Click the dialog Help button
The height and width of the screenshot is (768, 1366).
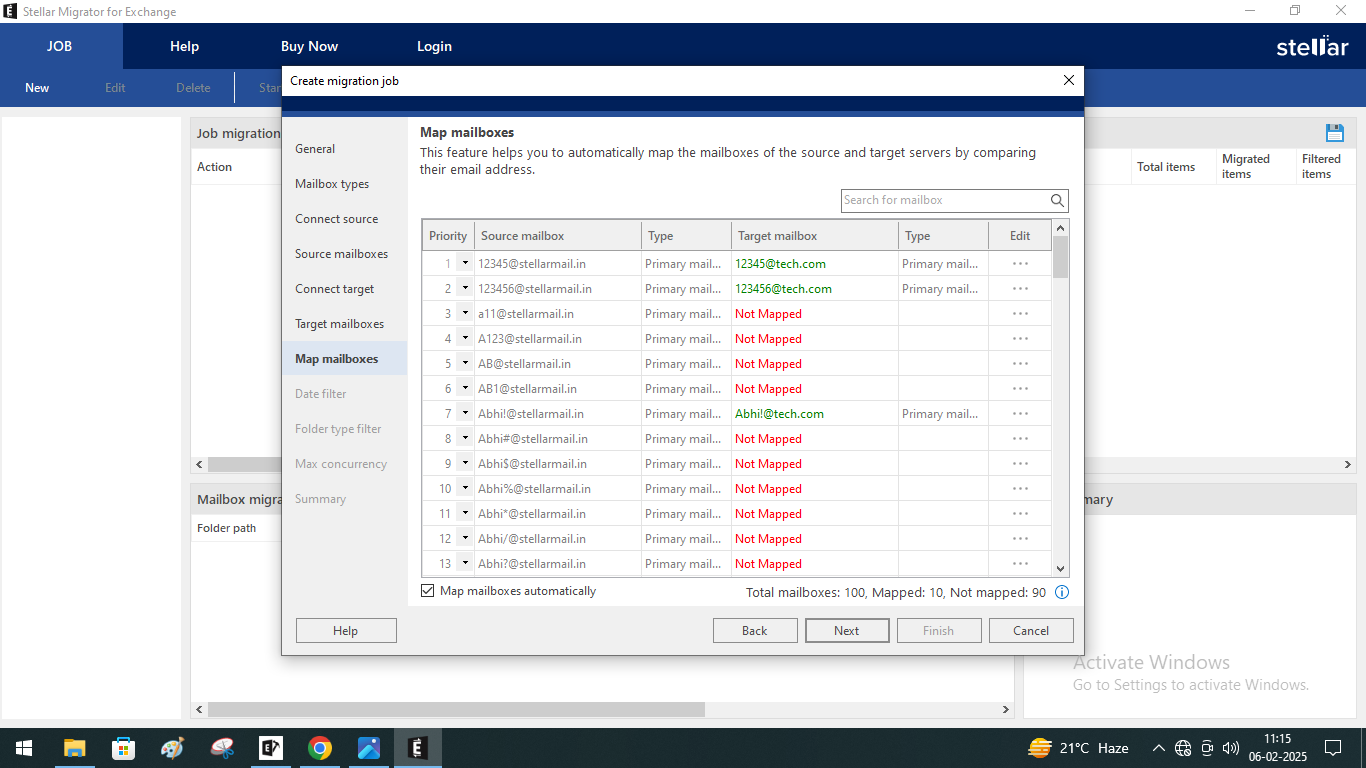[x=346, y=631]
